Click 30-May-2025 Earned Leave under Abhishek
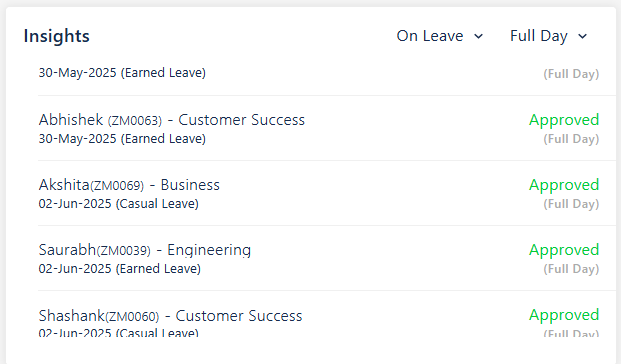 pyautogui.click(x=122, y=139)
